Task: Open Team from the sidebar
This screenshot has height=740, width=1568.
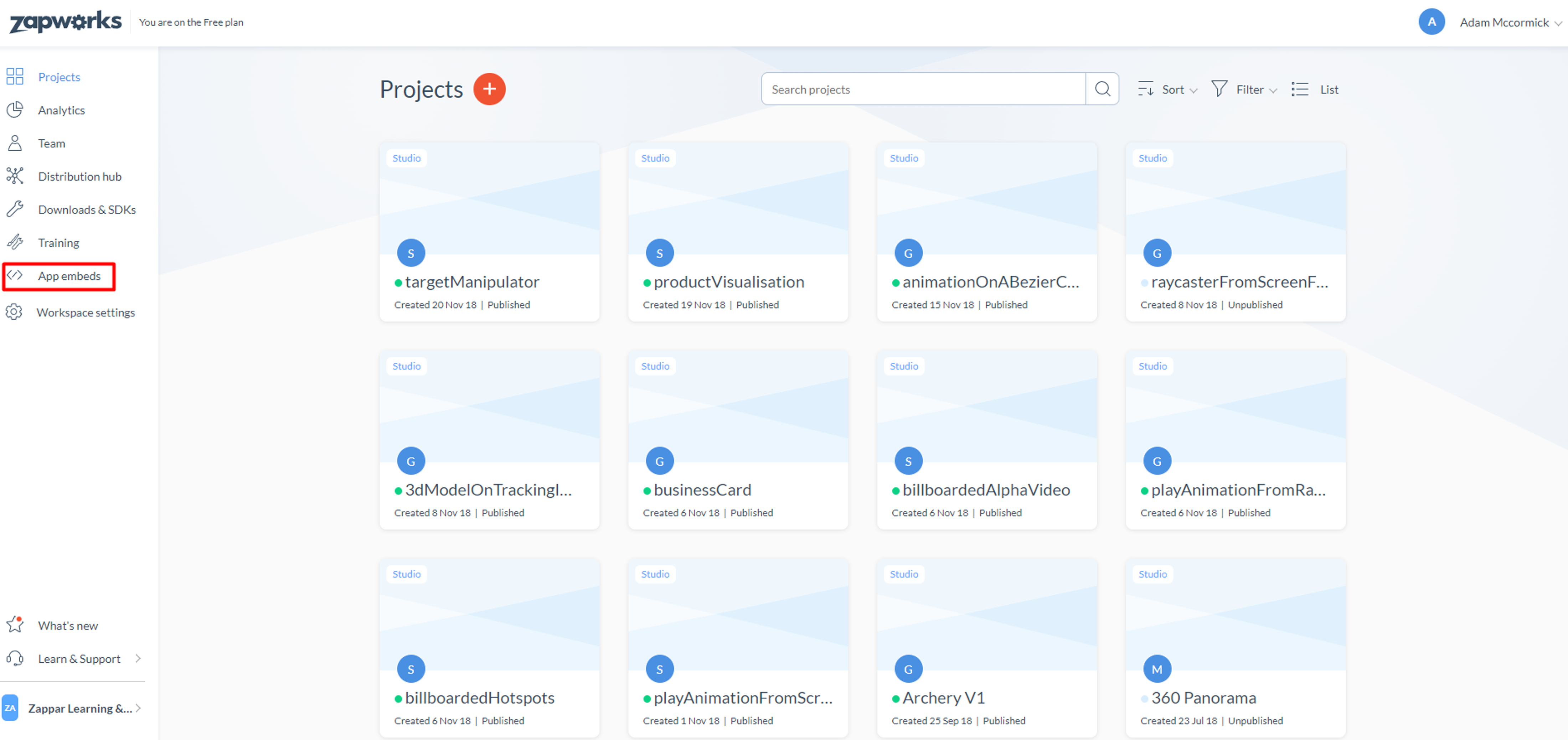Action: [51, 143]
